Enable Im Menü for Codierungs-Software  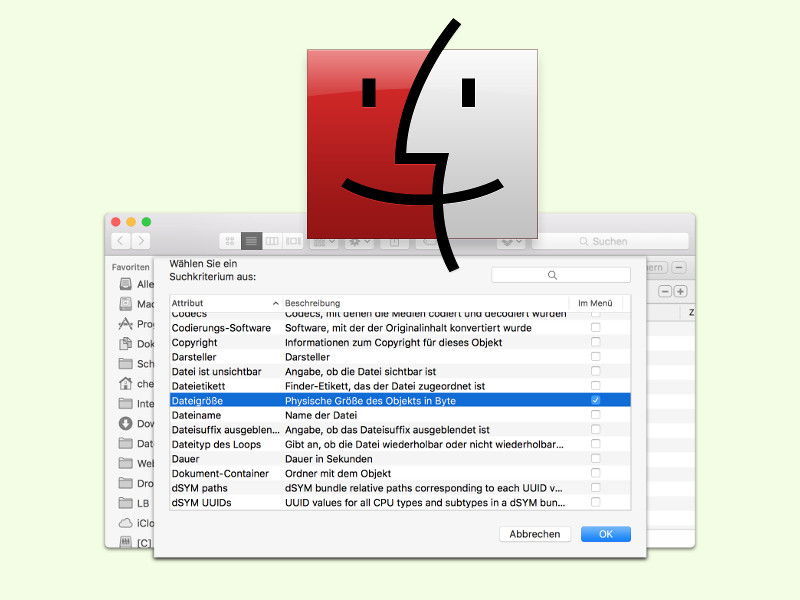(595, 328)
